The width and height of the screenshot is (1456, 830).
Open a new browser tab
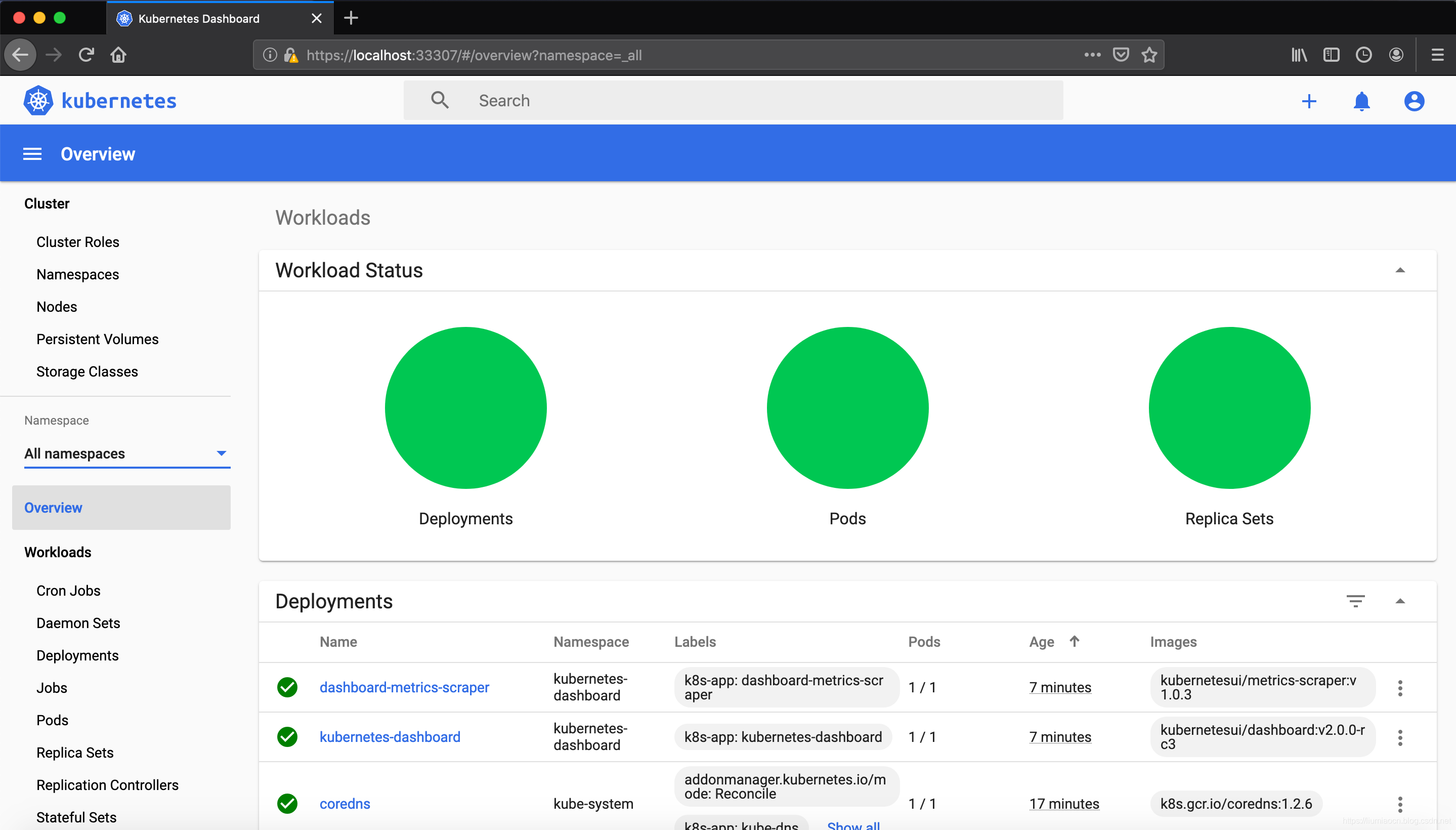[x=351, y=18]
